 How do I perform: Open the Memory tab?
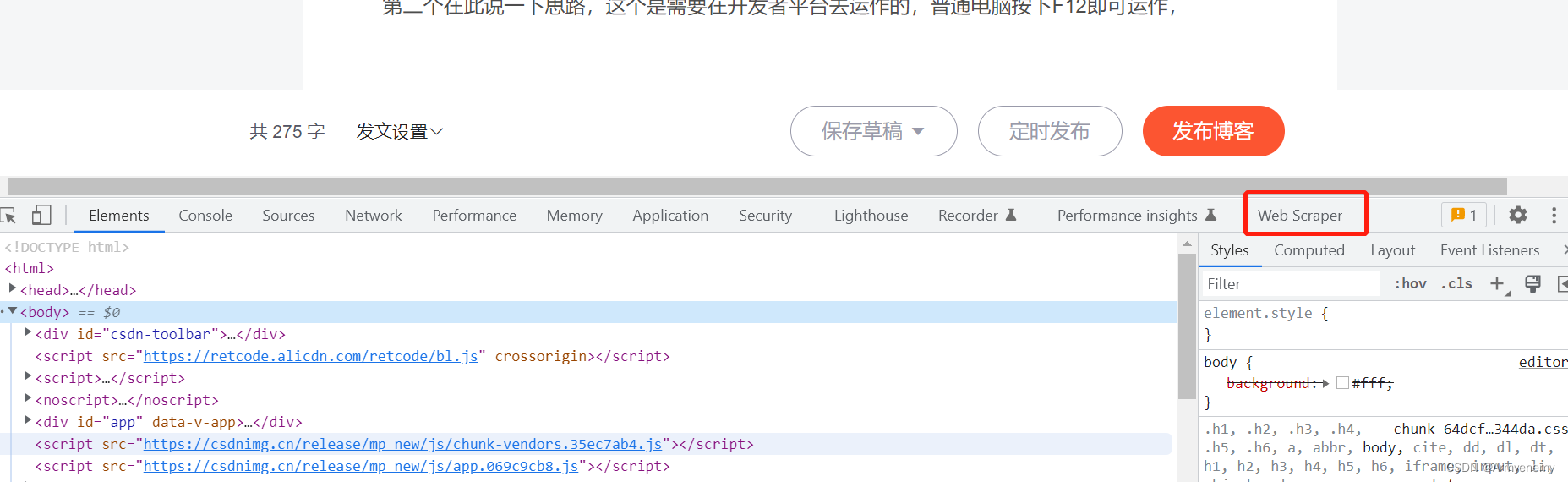(x=574, y=216)
